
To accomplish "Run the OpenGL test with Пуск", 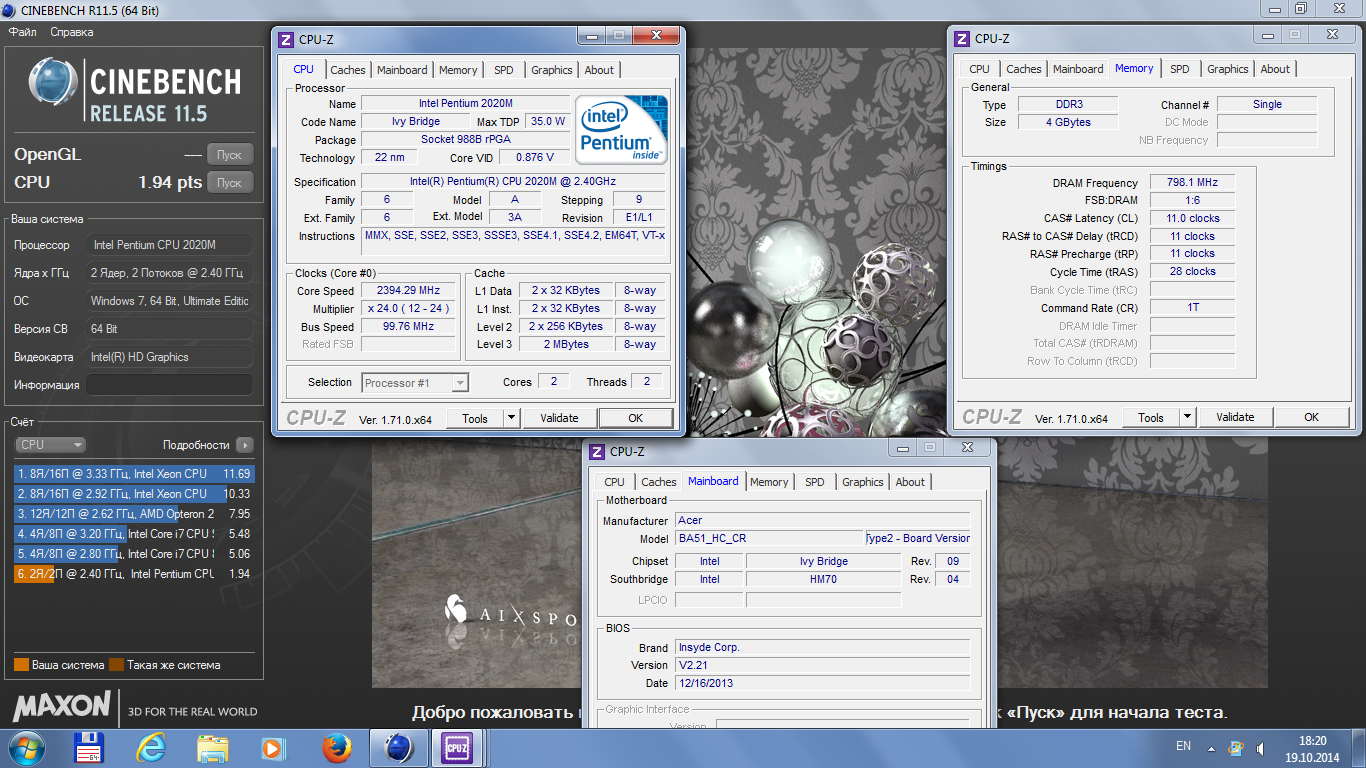I will point(229,155).
